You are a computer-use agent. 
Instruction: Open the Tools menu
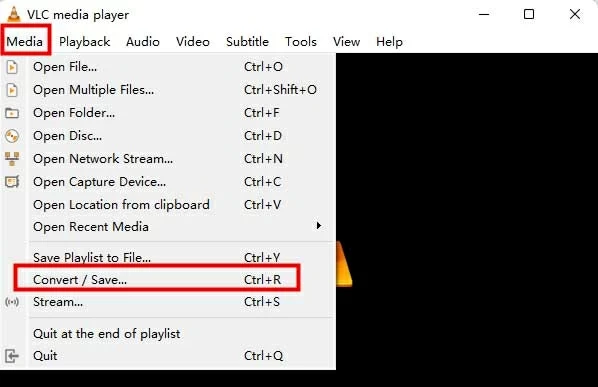tap(301, 42)
